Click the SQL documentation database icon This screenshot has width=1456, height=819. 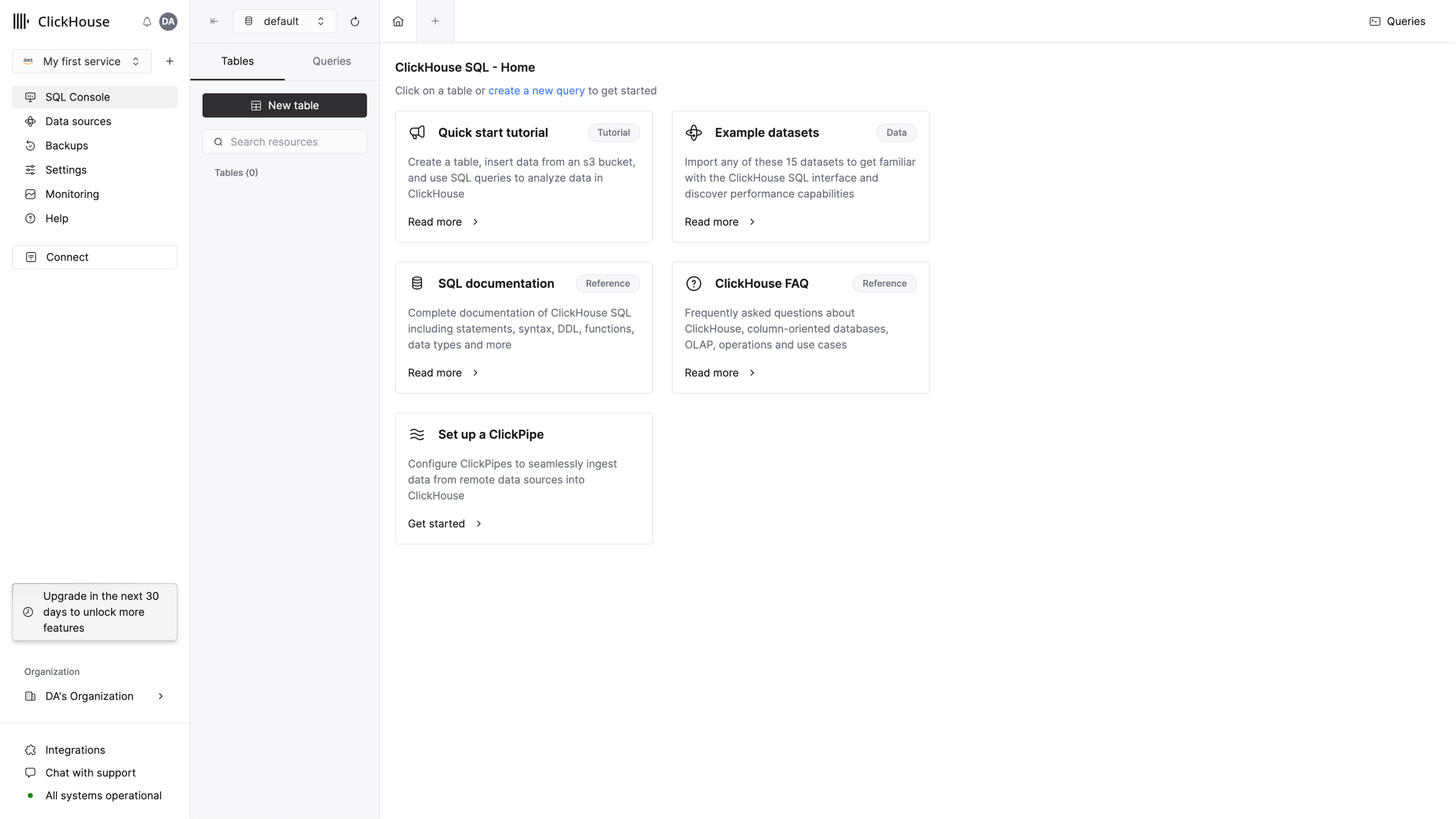[417, 283]
